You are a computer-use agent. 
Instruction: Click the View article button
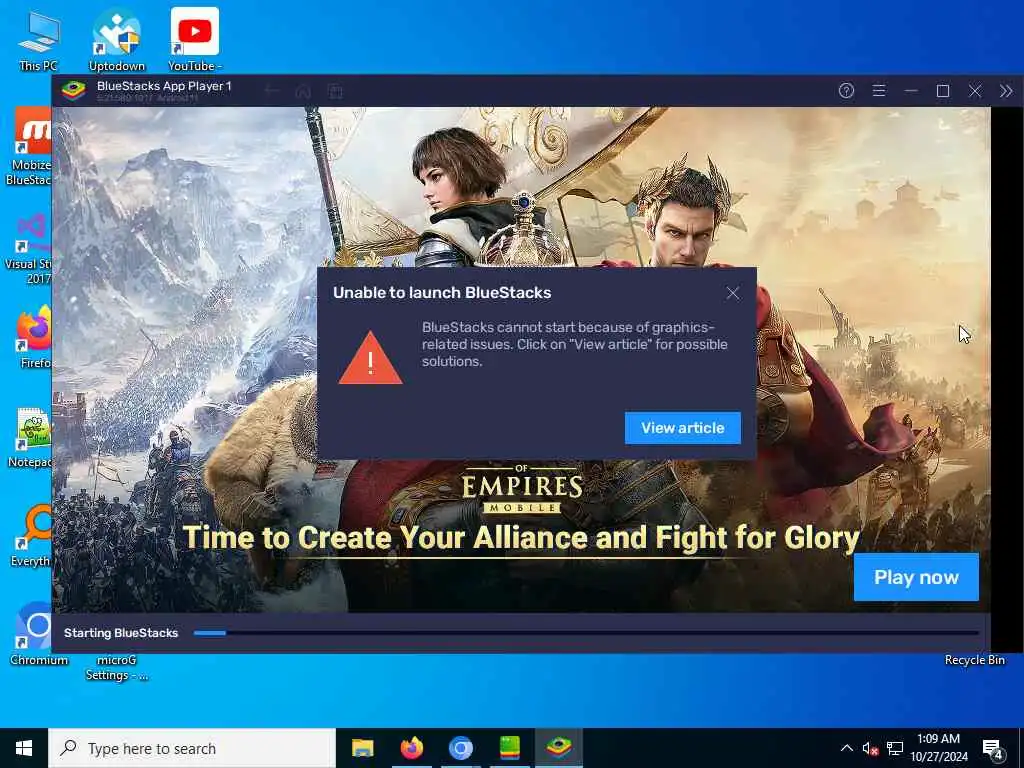(682, 428)
